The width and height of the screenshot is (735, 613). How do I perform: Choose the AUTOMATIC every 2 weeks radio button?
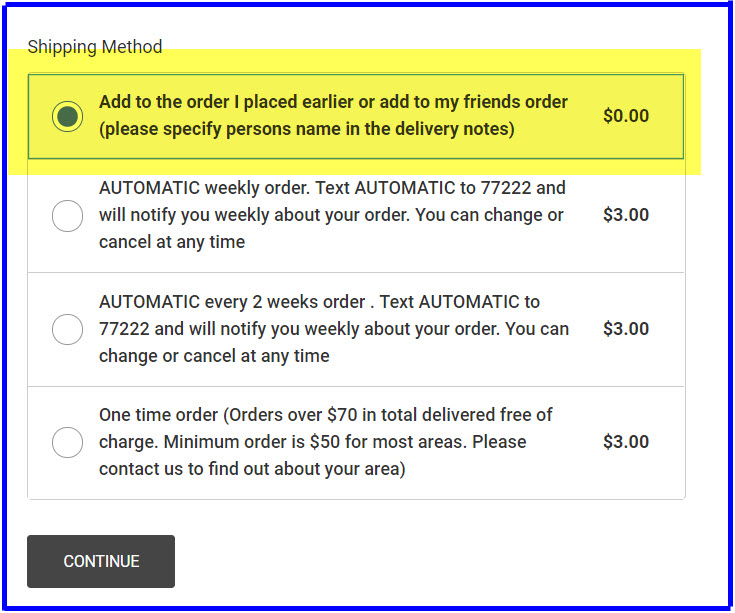(67, 329)
